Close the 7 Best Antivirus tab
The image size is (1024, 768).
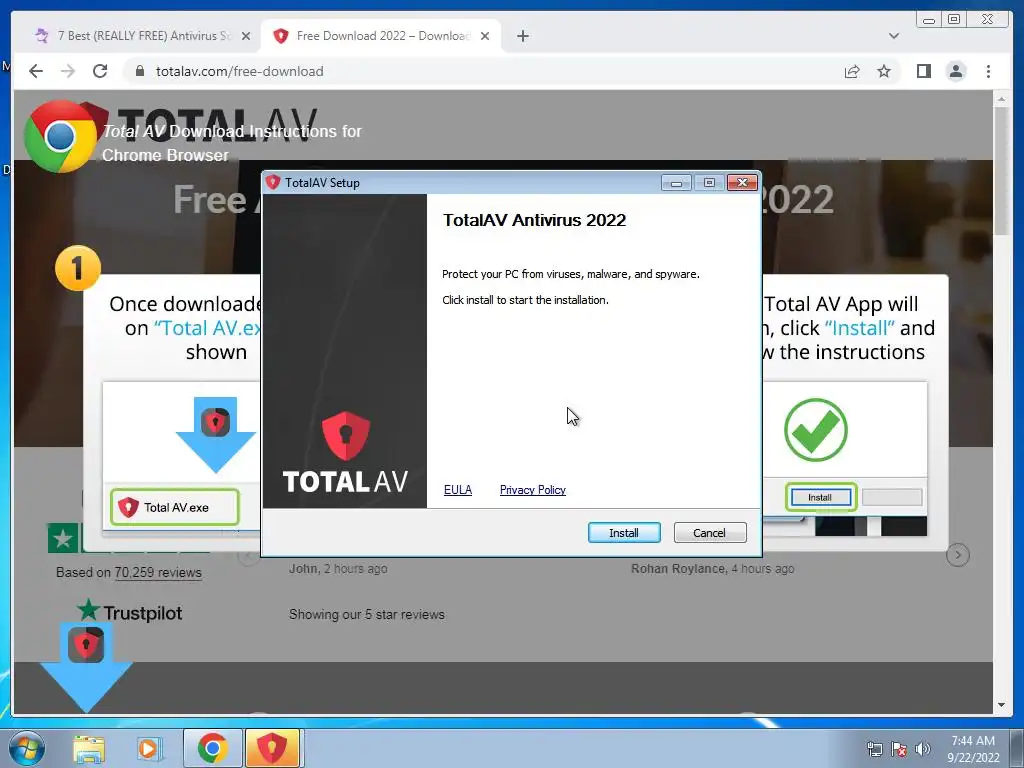pyautogui.click(x=246, y=36)
